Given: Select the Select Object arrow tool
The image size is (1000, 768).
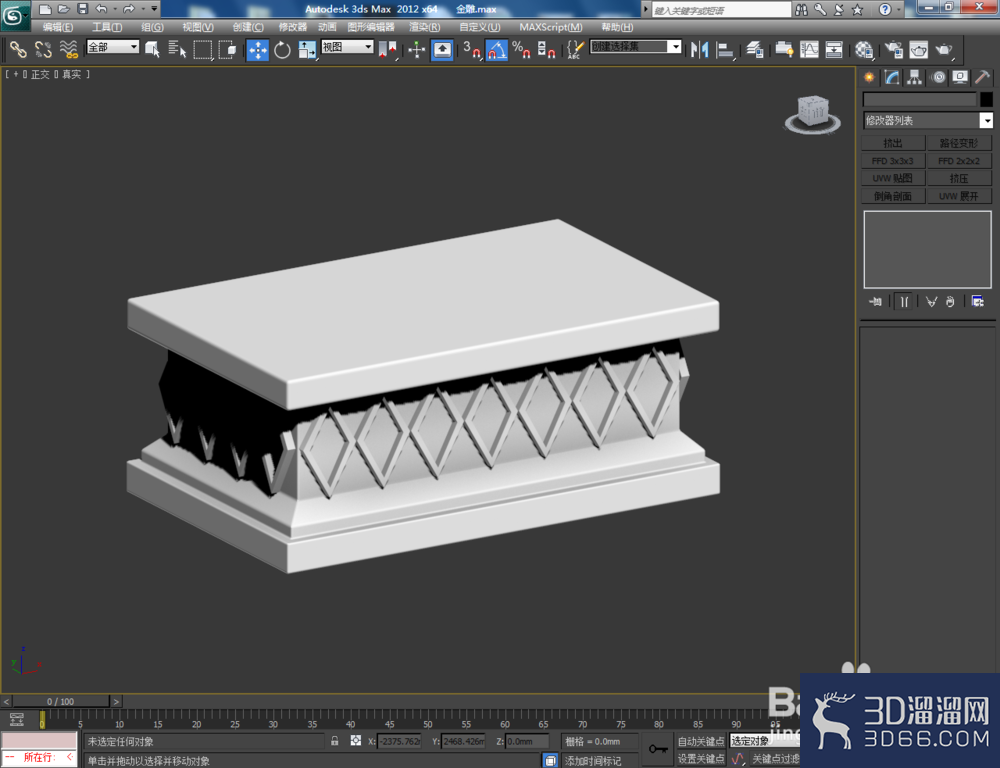Looking at the screenshot, I should (x=152, y=49).
